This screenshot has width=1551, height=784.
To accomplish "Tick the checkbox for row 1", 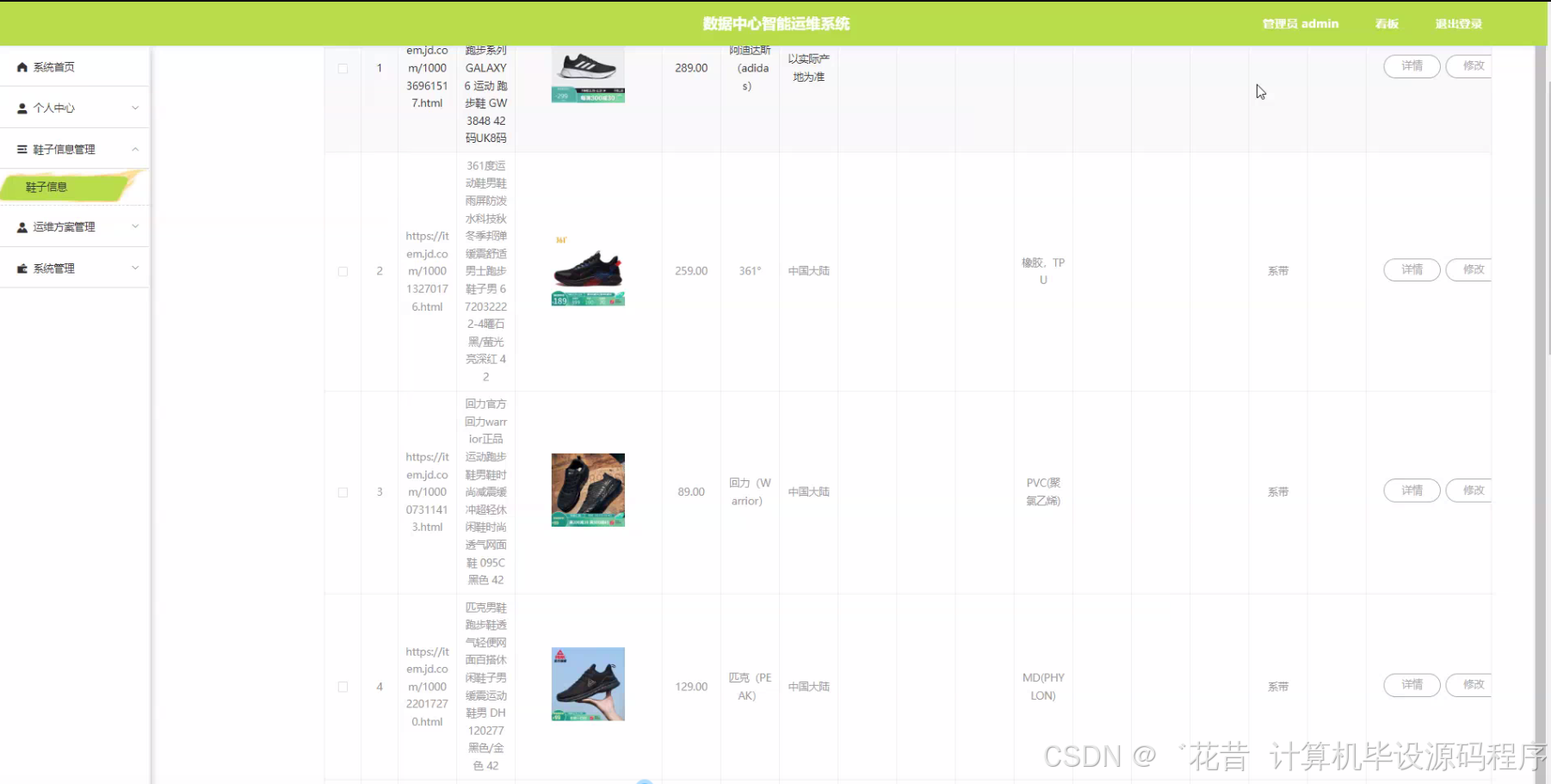I will [343, 69].
